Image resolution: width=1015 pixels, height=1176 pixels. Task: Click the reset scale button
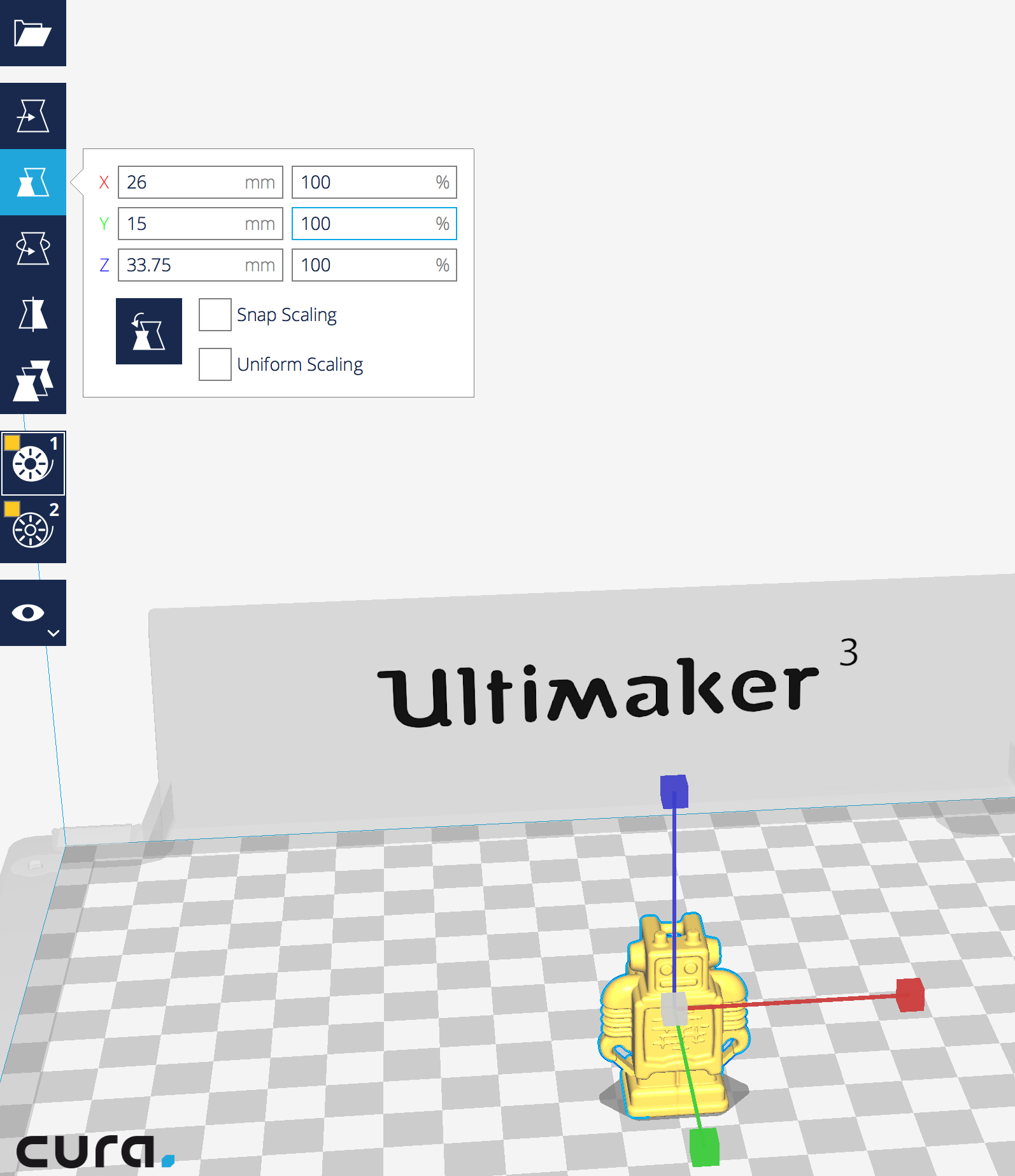(149, 331)
